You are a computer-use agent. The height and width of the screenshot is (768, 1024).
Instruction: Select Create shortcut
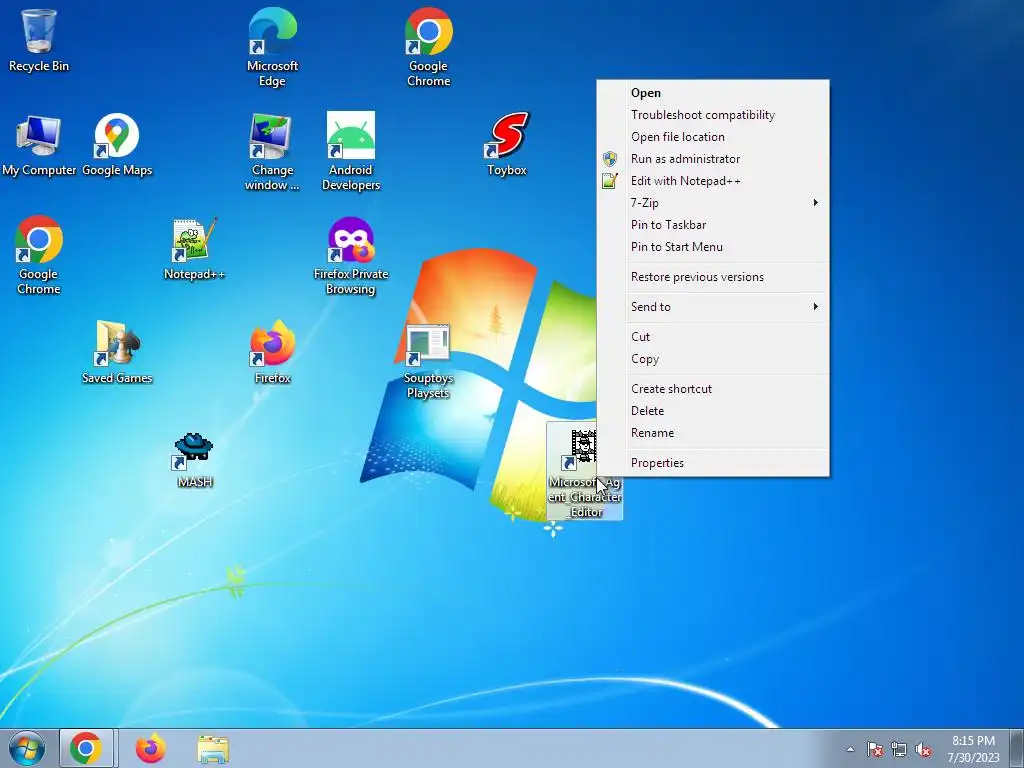[x=713, y=389]
